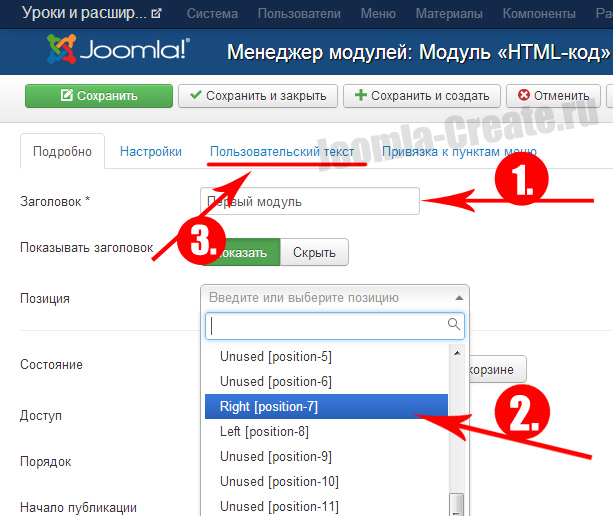Open the Система menu
The width and height of the screenshot is (613, 516).
coord(210,14)
